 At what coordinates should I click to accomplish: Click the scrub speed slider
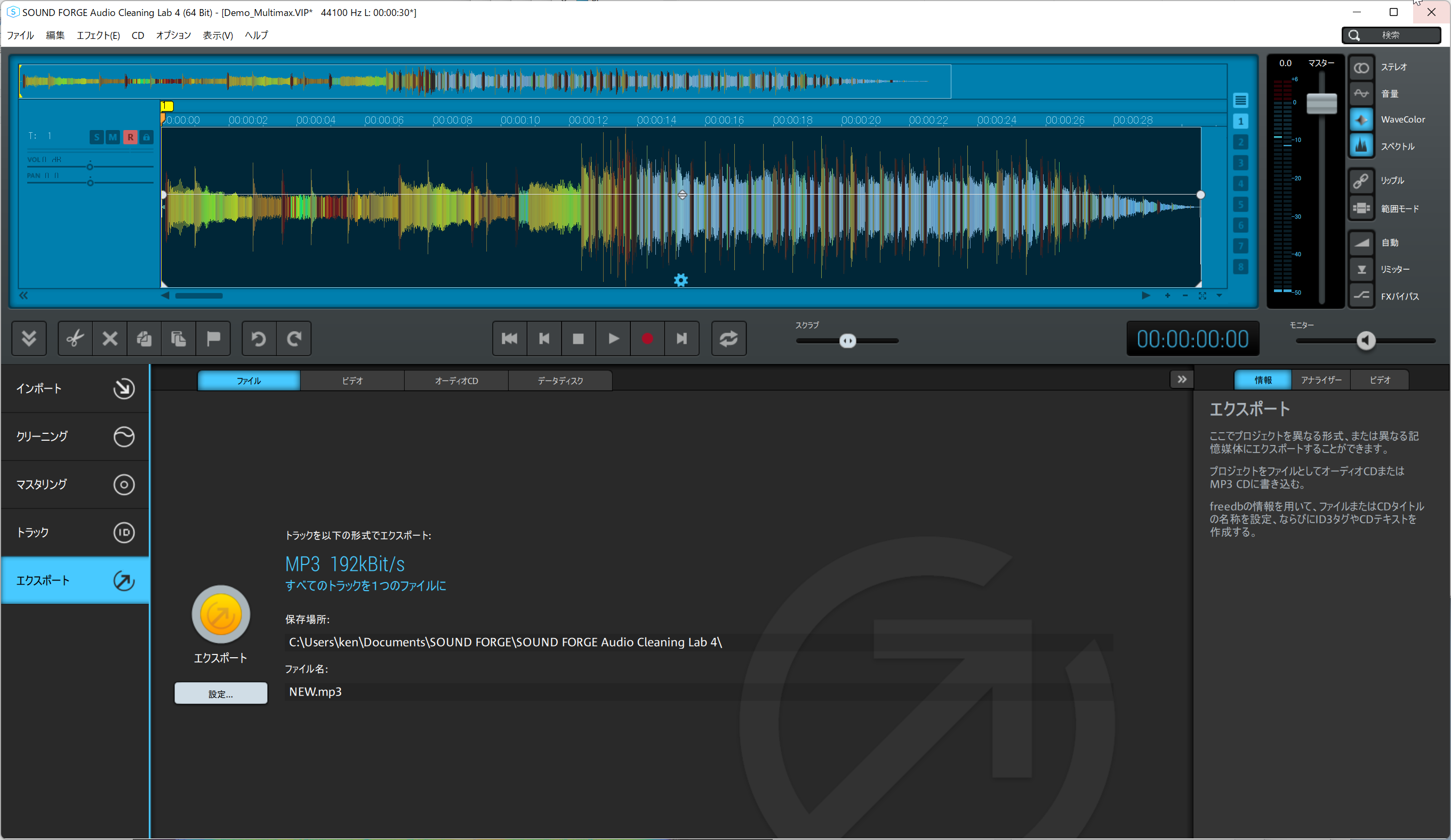click(847, 341)
